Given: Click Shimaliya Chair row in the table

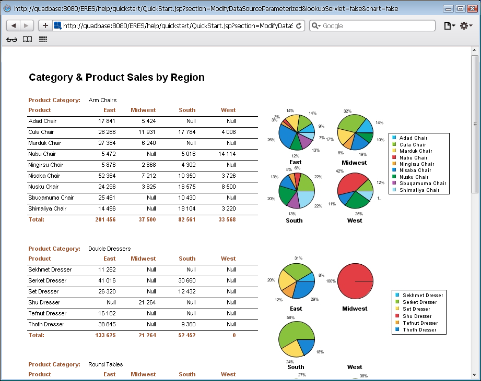Looking at the screenshot, I should coord(142,209).
